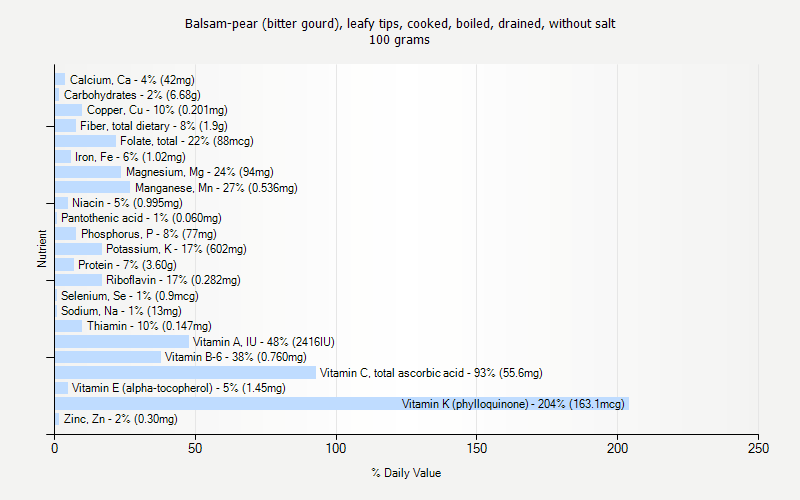This screenshot has width=800, height=500.
Task: Click the Vitamin B-6 bar
Action: click(x=108, y=357)
